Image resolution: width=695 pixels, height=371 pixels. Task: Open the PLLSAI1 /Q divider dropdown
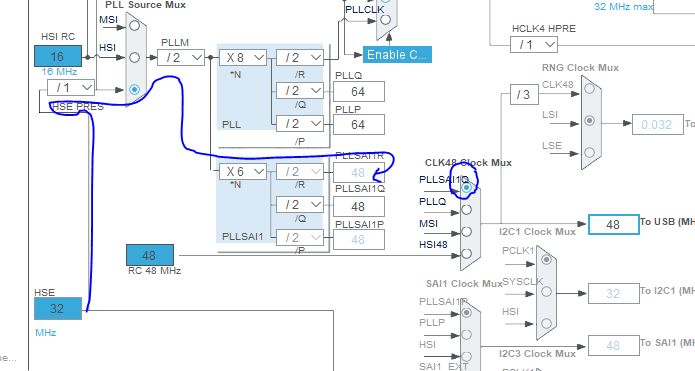click(x=300, y=205)
